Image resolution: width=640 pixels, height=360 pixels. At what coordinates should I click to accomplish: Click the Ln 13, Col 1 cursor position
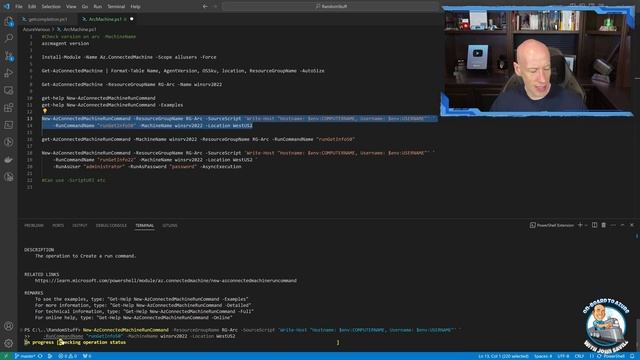pyautogui.click(x=503, y=356)
